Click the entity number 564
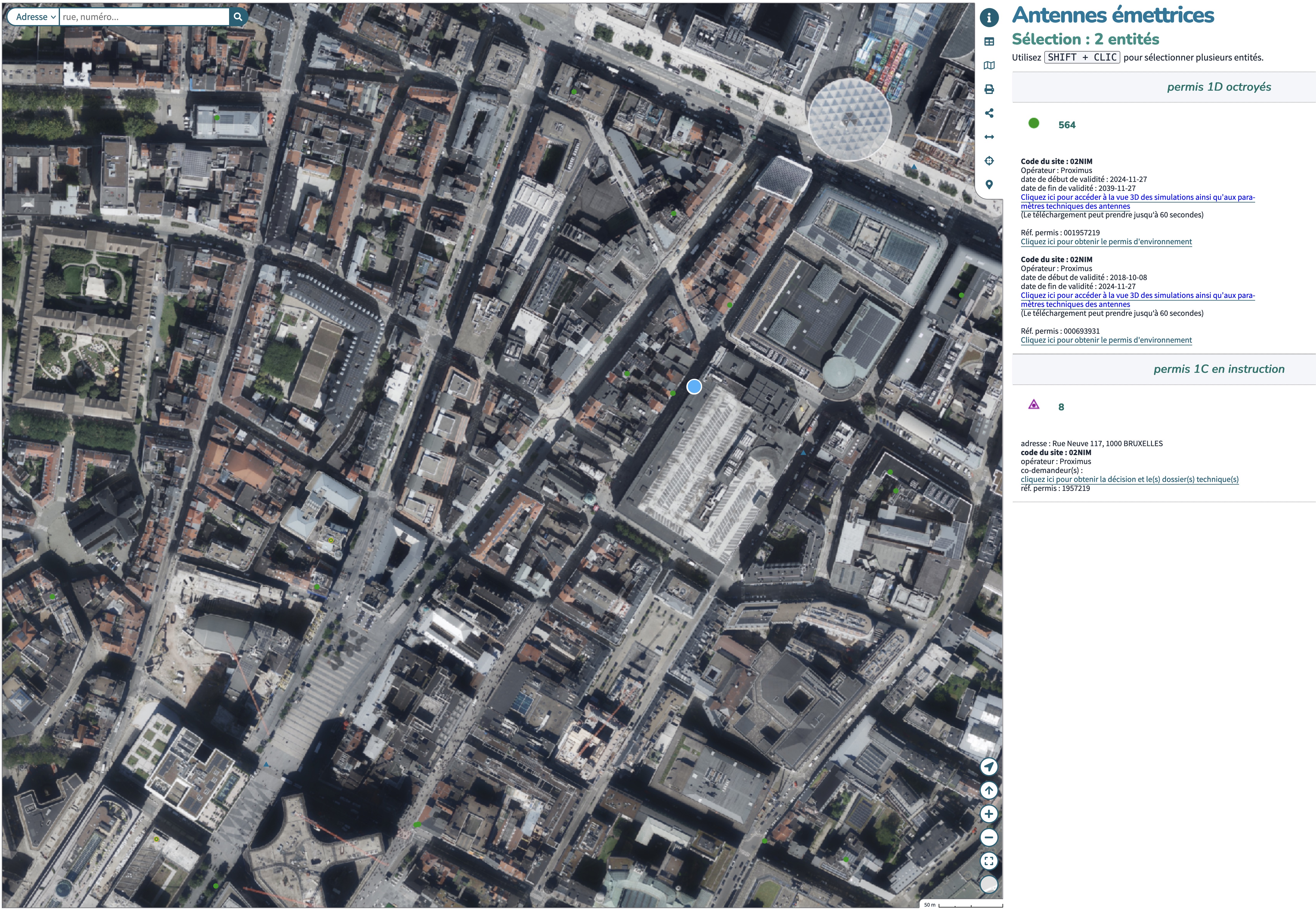1316x909 pixels. (x=1066, y=125)
